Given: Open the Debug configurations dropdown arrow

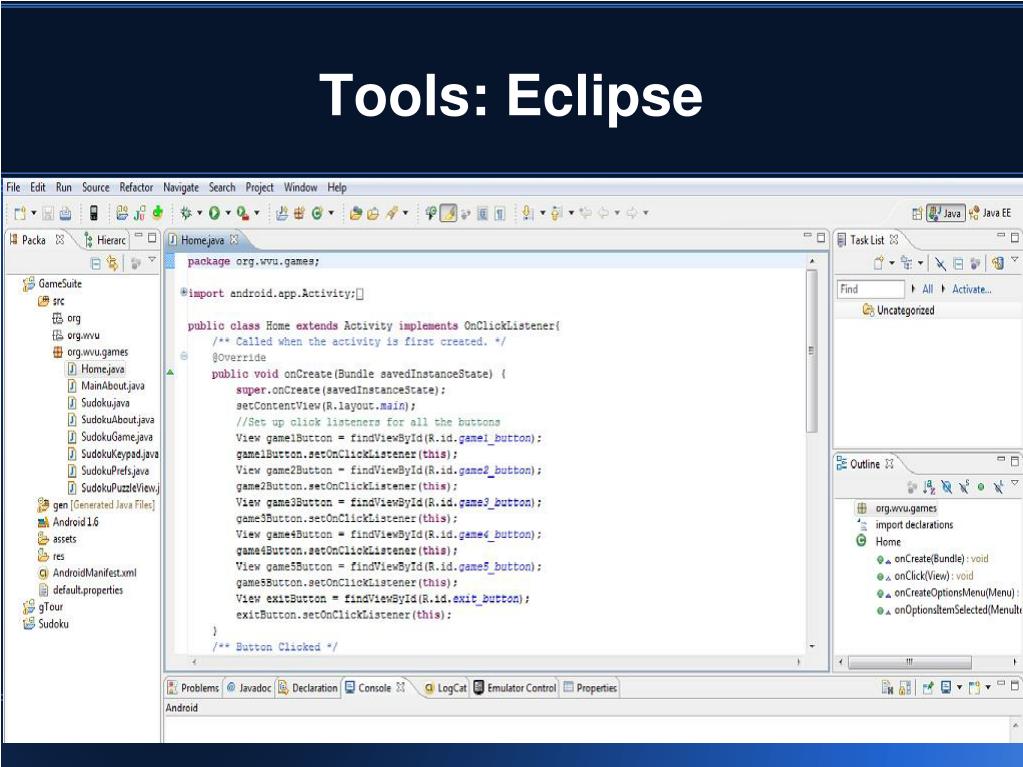Looking at the screenshot, I should 200,213.
